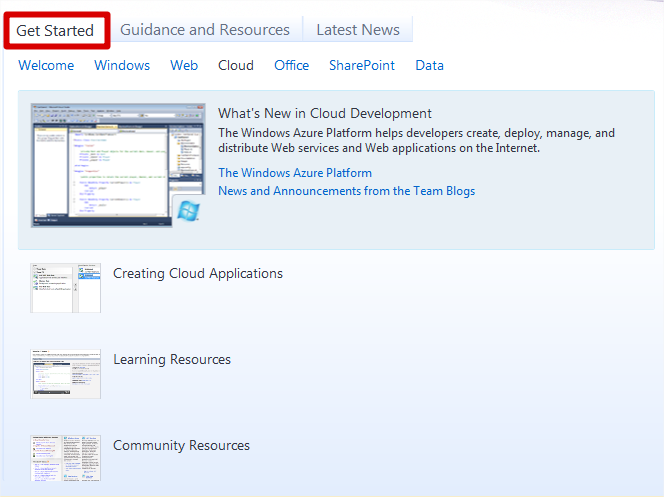This screenshot has width=664, height=497.
Task: Click the Windows Azure logo icon
Action: (x=187, y=210)
